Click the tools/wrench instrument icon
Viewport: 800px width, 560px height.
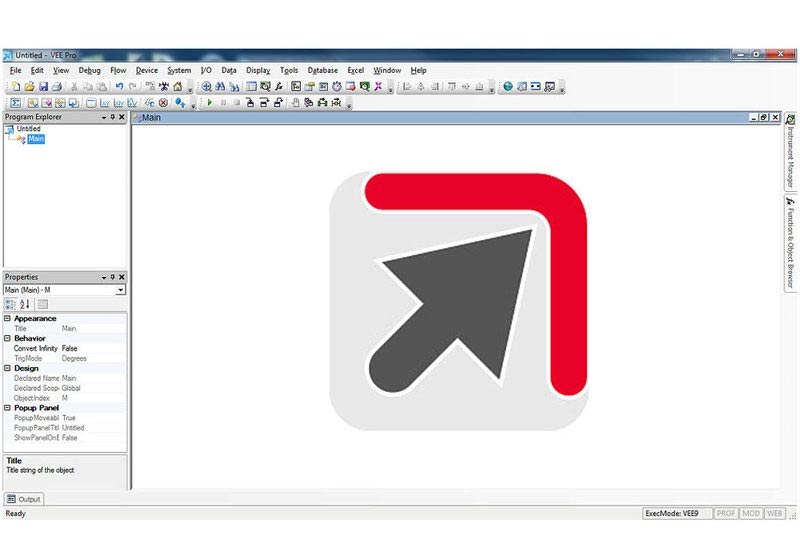[x=164, y=87]
